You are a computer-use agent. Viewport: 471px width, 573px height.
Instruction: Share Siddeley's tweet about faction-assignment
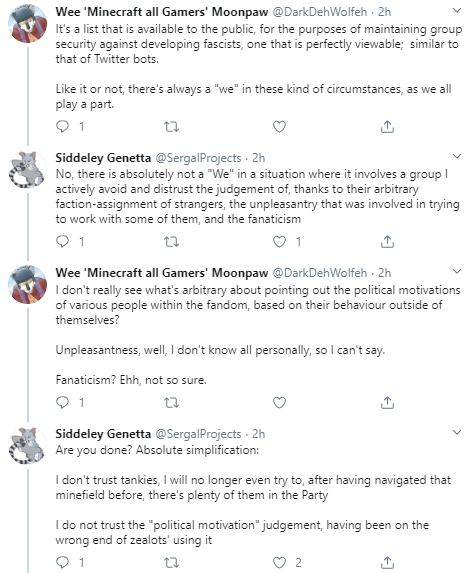387,242
